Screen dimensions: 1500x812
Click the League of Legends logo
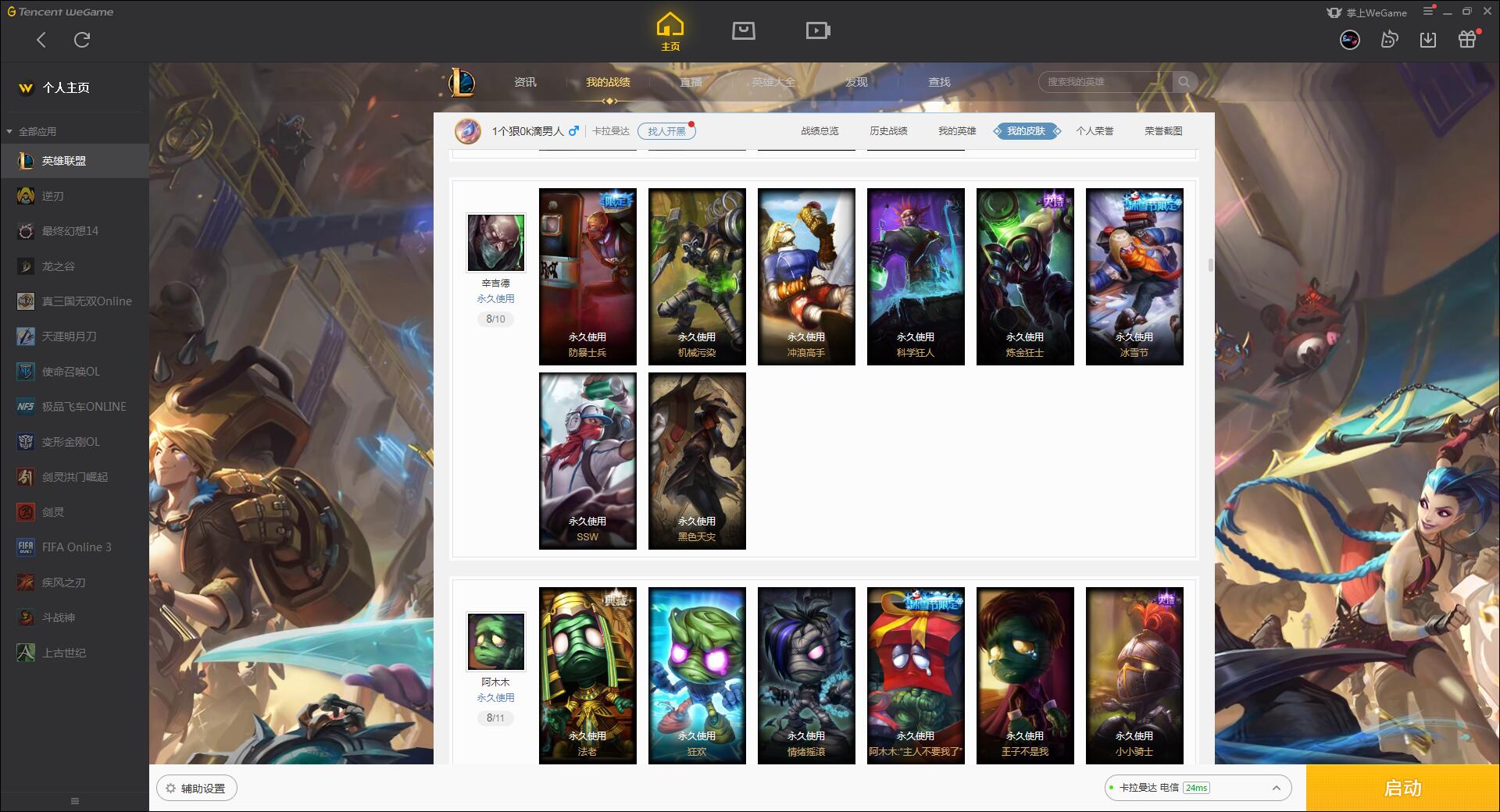click(462, 82)
